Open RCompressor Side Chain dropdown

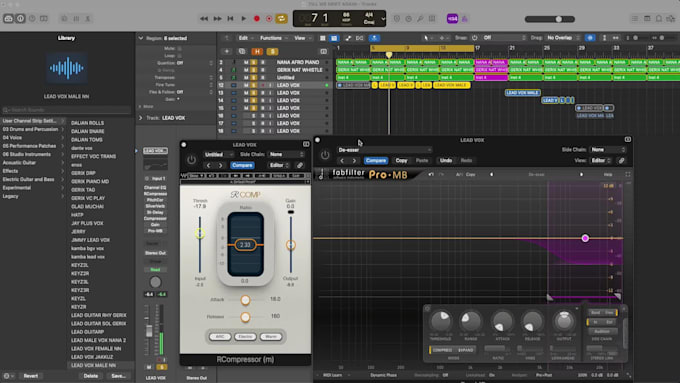pyautogui.click(x=285, y=154)
